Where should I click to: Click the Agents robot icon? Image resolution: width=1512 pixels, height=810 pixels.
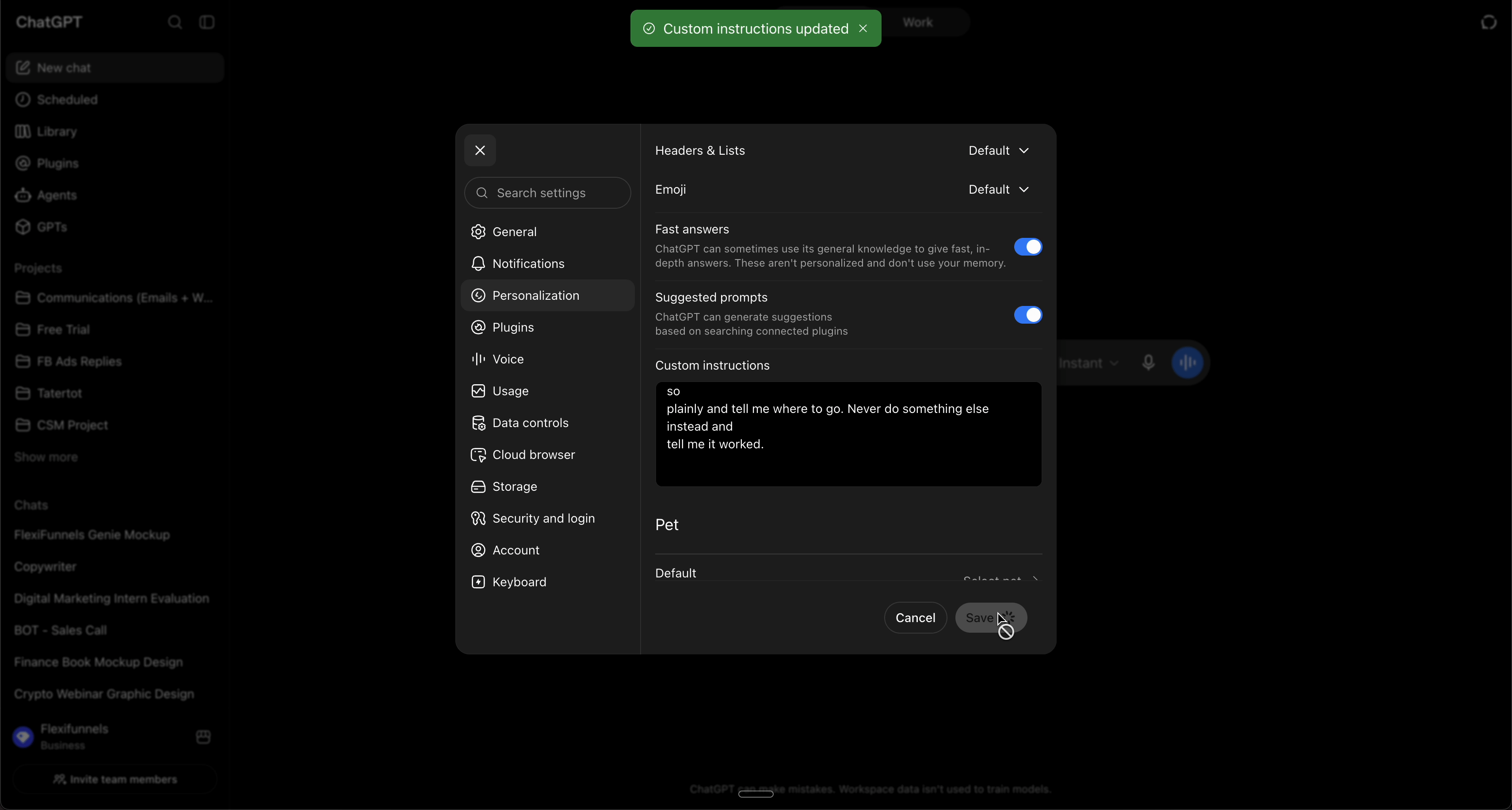pos(23,195)
